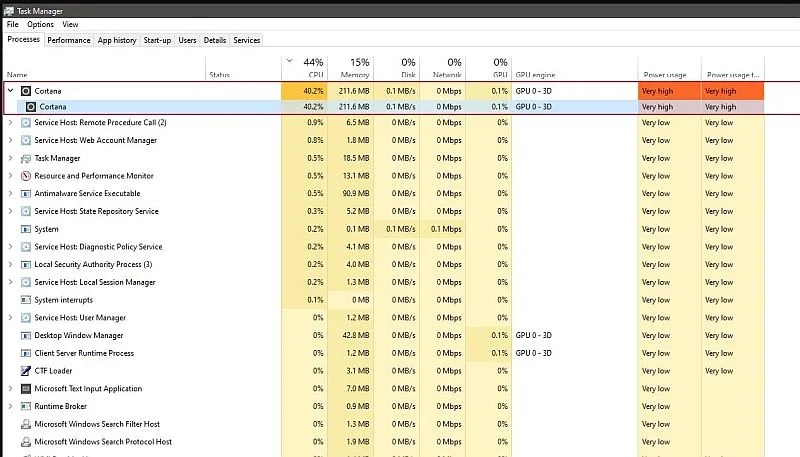The height and width of the screenshot is (457, 800).
Task: Sort by the GPU engine column header
Action: 574,68
